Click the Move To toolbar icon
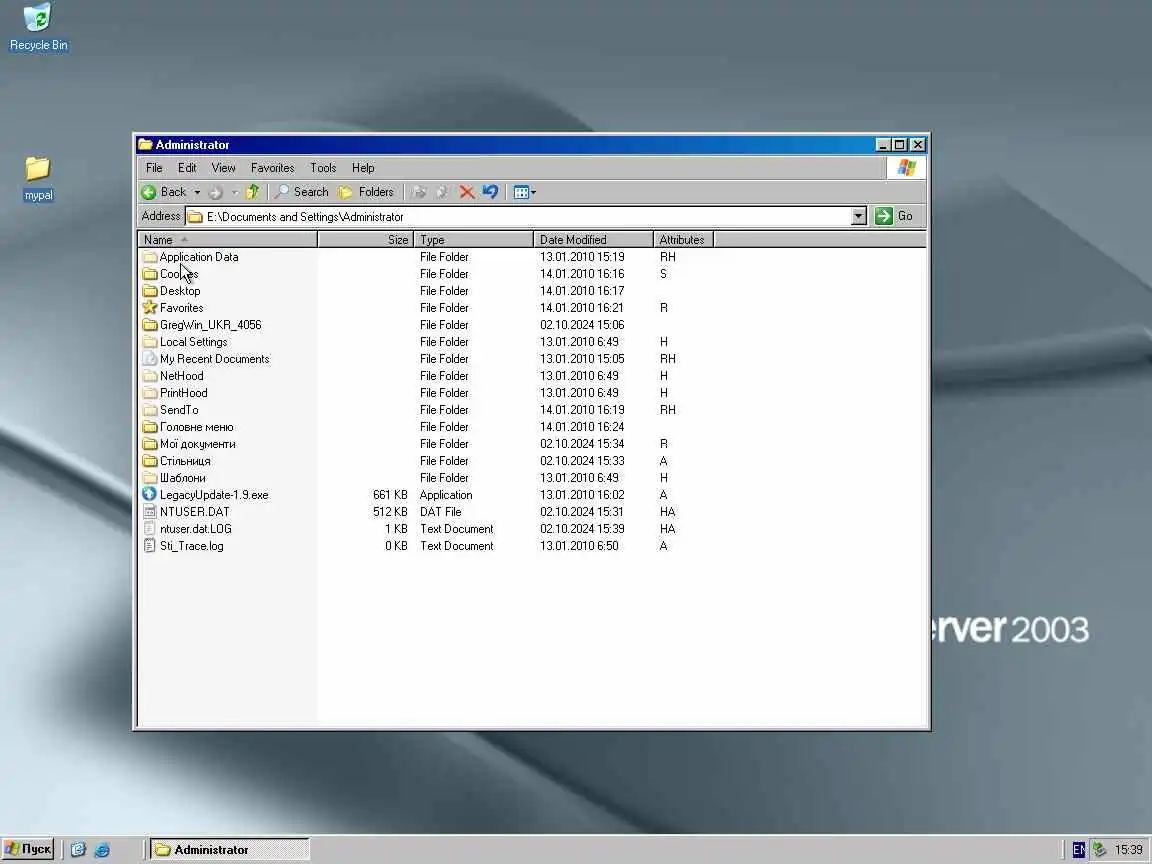The height and width of the screenshot is (864, 1152). pyautogui.click(x=420, y=192)
